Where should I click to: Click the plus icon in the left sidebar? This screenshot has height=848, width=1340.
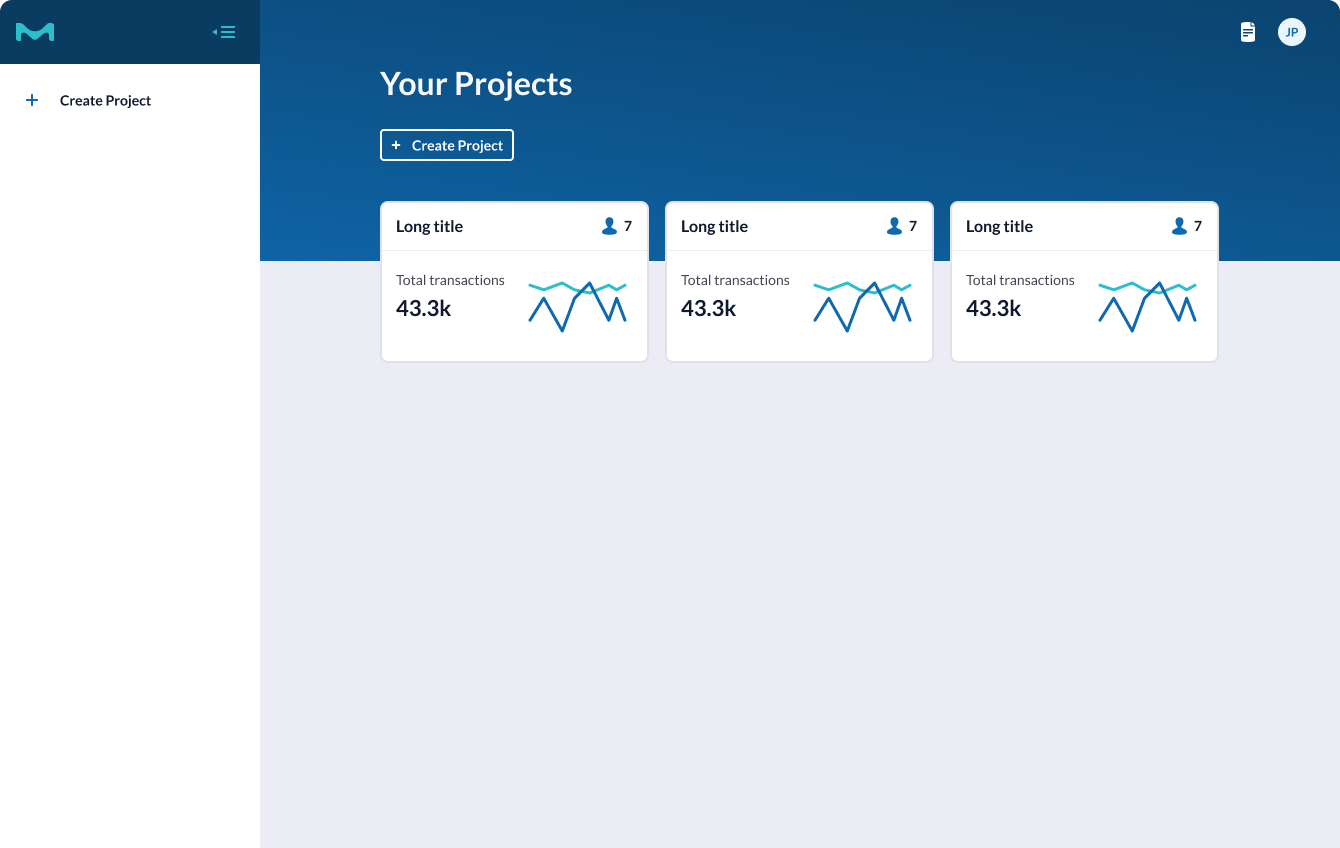tap(32, 100)
